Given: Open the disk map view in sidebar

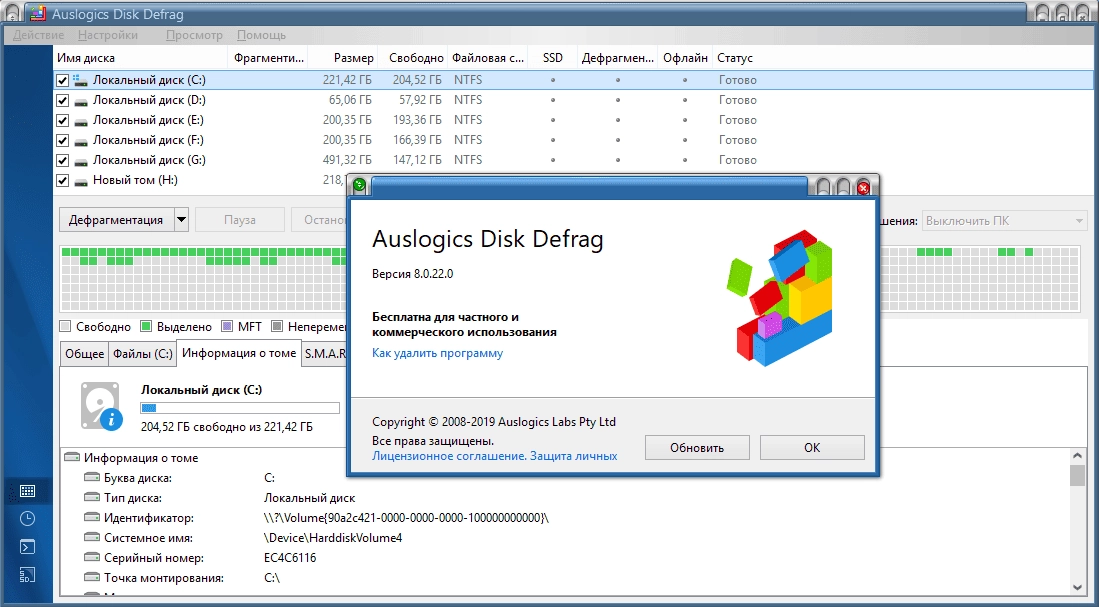Looking at the screenshot, I should tap(27, 491).
